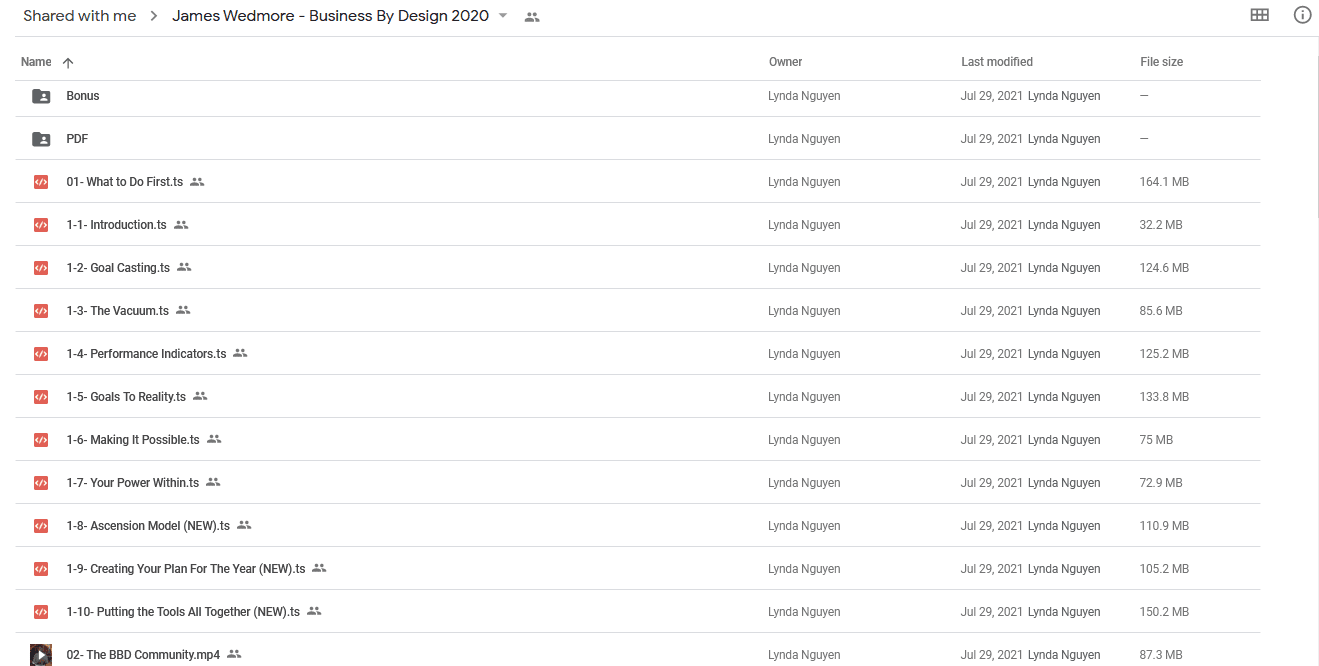The height and width of the screenshot is (666, 1319).
Task: Go back to Shared with me
Action: (x=80, y=16)
